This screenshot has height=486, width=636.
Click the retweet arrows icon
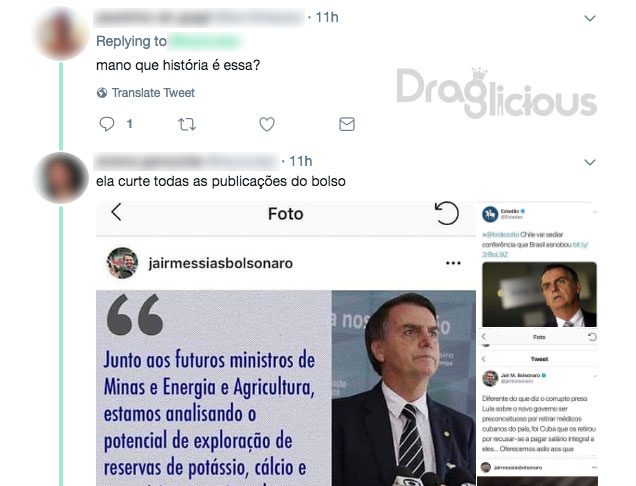[x=187, y=124]
